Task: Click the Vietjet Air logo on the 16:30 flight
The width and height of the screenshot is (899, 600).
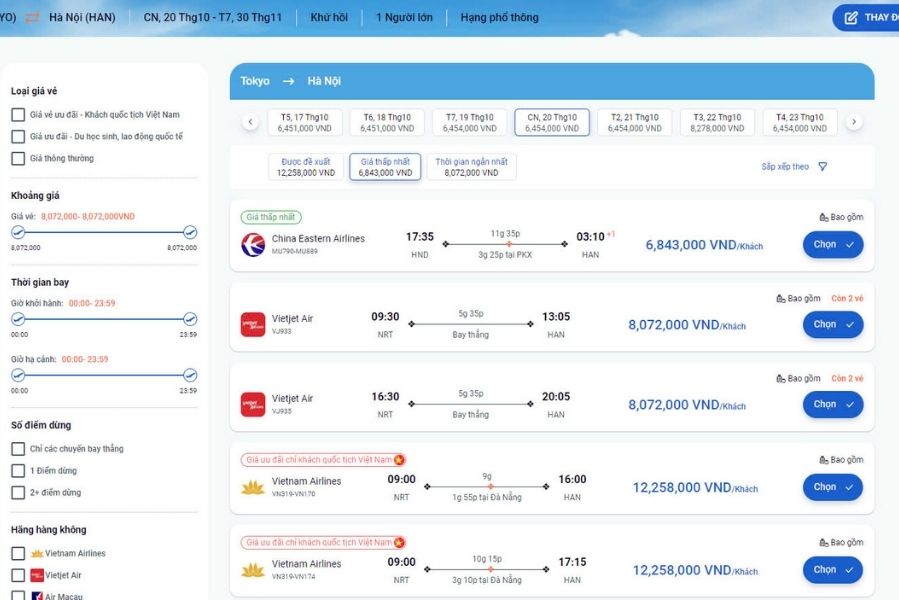Action: click(x=253, y=404)
